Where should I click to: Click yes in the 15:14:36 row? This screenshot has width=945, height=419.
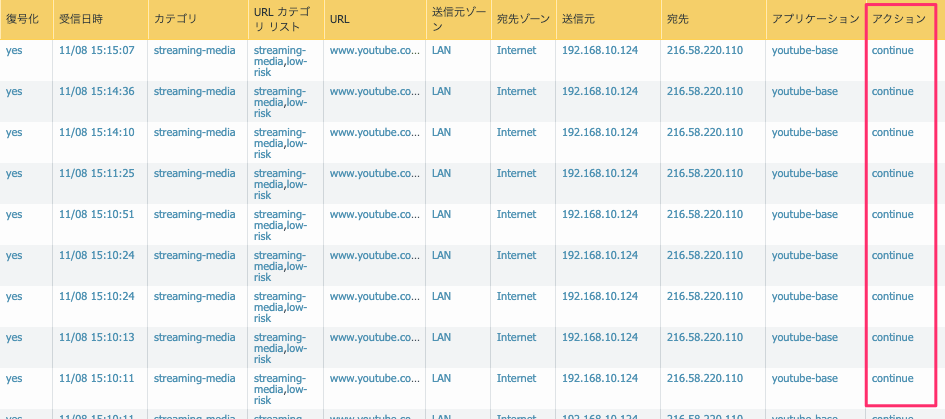(x=14, y=92)
